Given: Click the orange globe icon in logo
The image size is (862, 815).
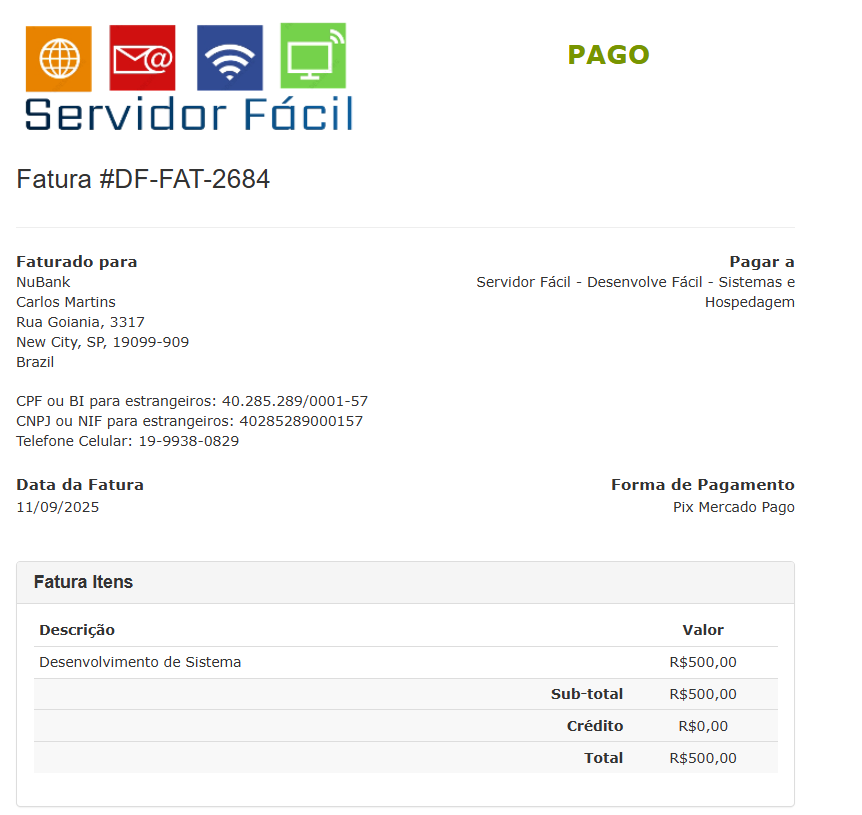Looking at the screenshot, I should (59, 58).
